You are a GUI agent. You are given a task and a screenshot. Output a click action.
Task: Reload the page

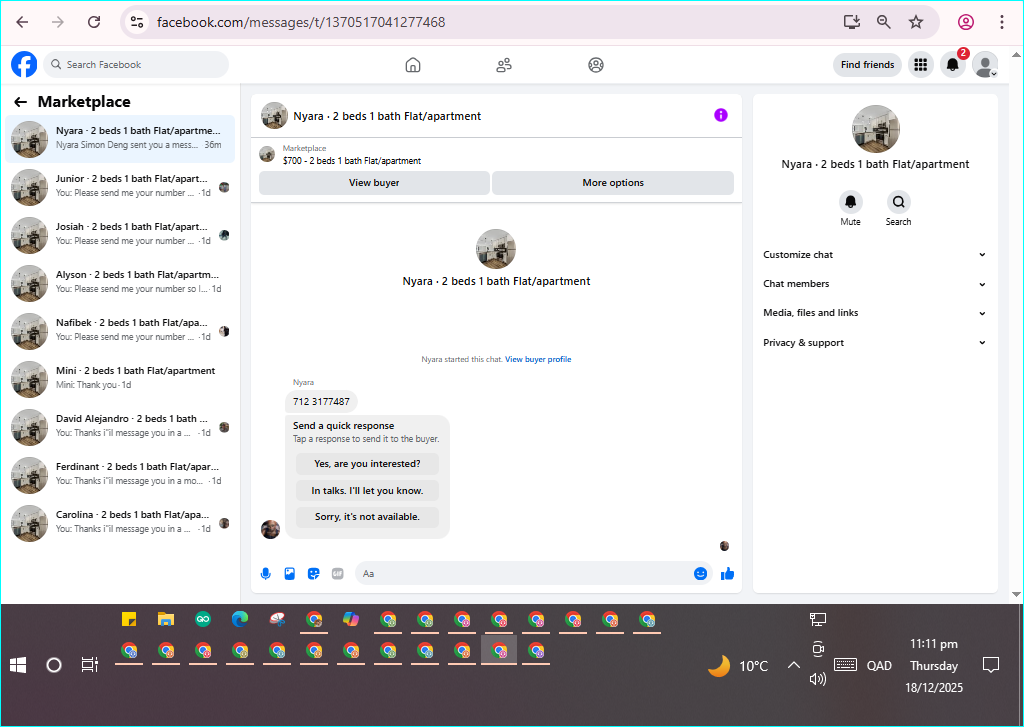point(94,22)
